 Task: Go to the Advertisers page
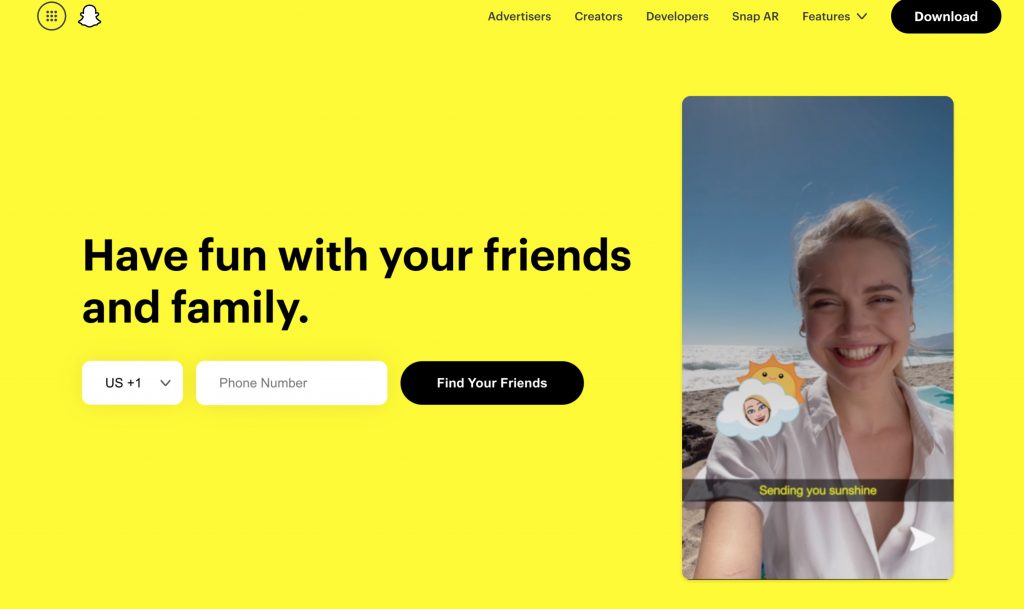(519, 16)
